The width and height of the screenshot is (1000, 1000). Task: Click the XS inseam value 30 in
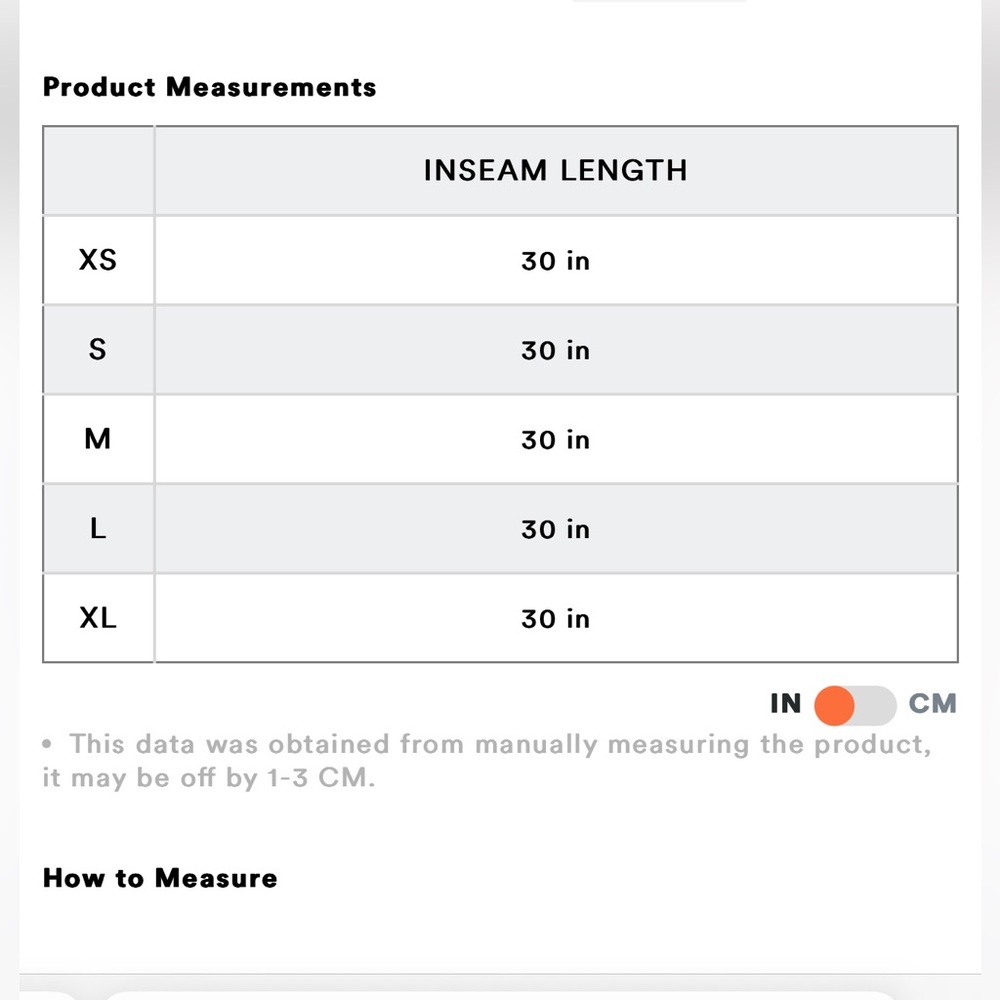pyautogui.click(x=555, y=261)
